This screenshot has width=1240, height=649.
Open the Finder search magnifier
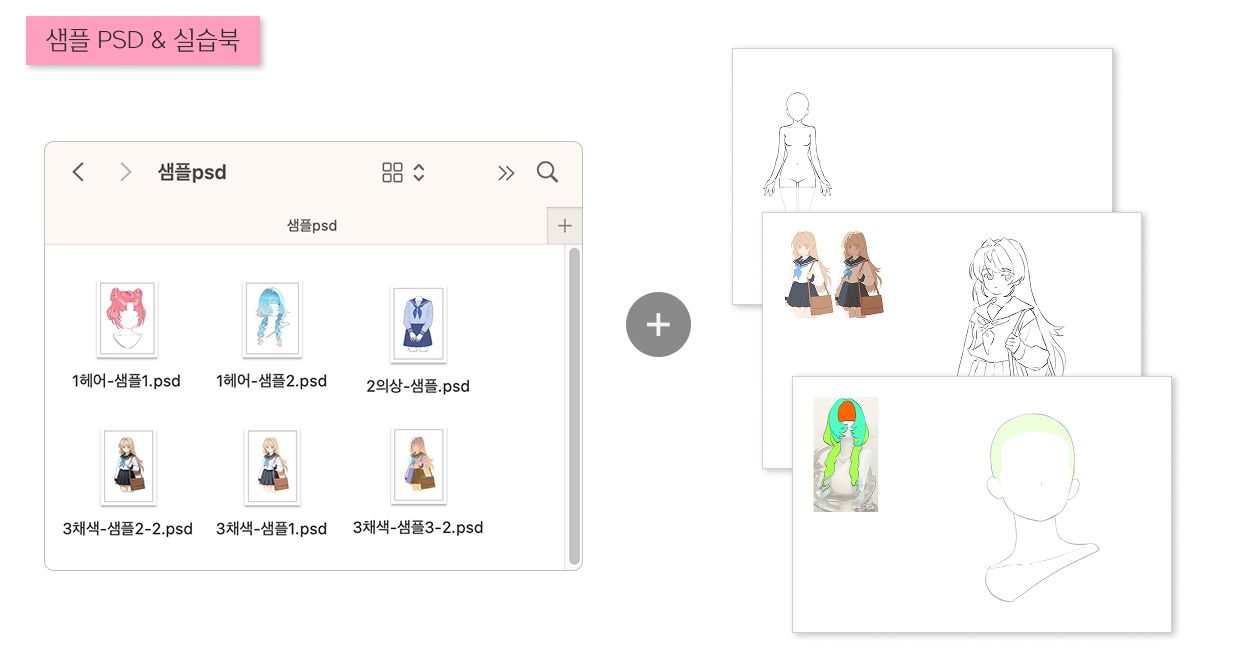click(x=547, y=172)
